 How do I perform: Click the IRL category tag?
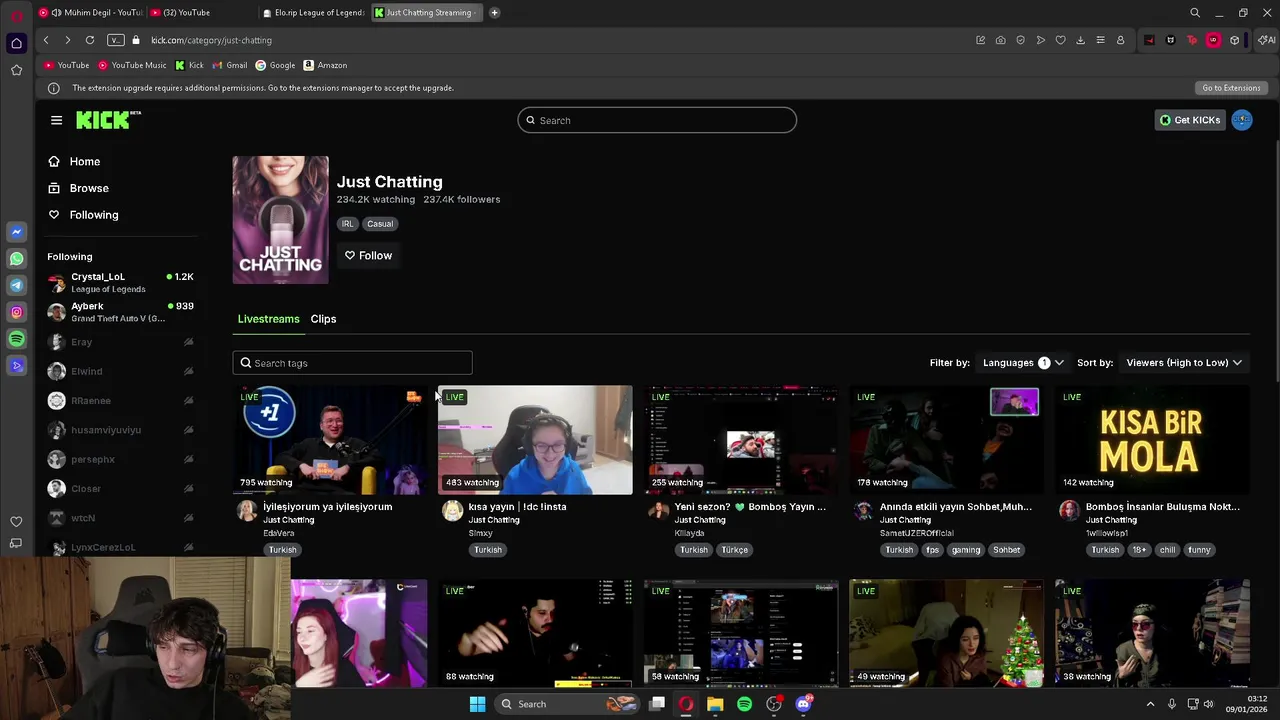coord(347,224)
